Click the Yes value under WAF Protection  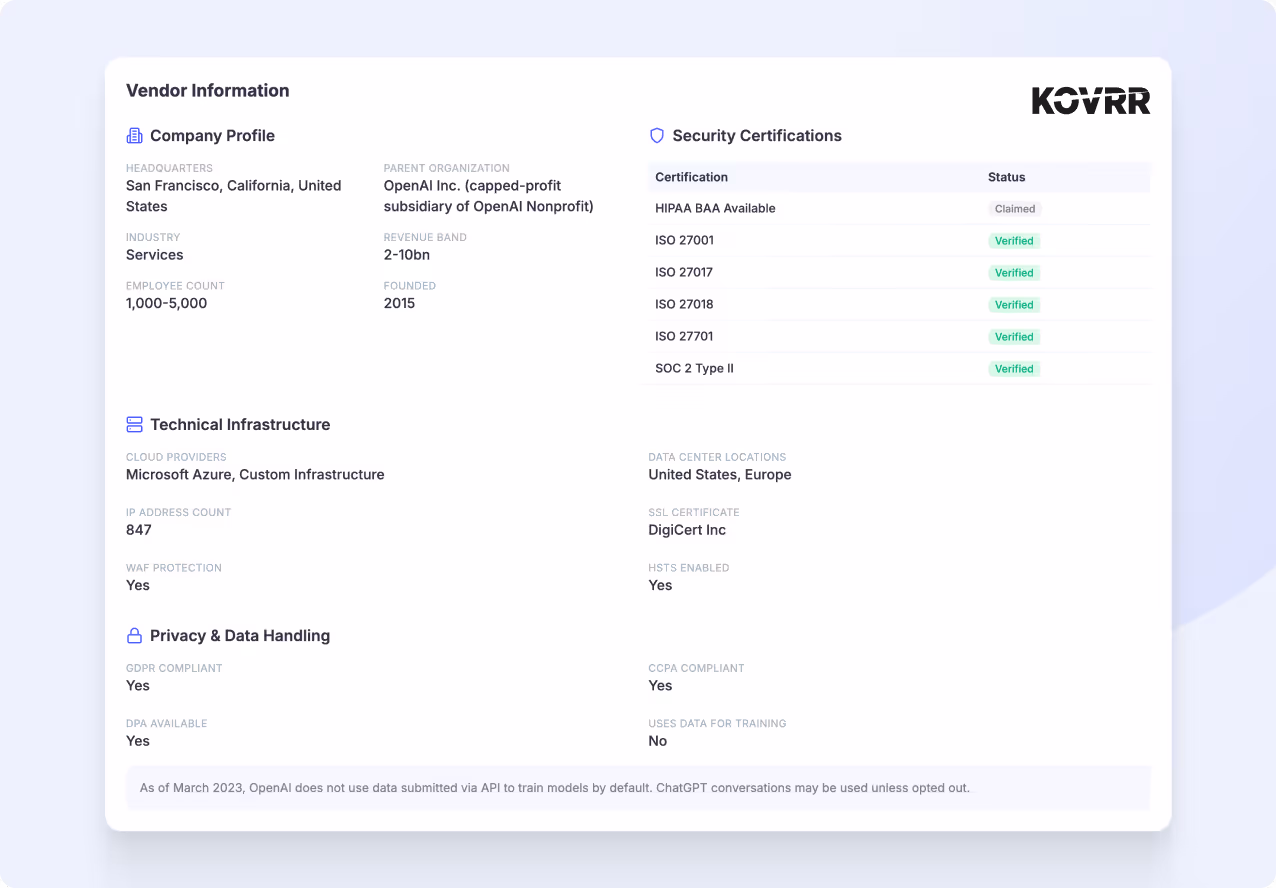coord(137,585)
